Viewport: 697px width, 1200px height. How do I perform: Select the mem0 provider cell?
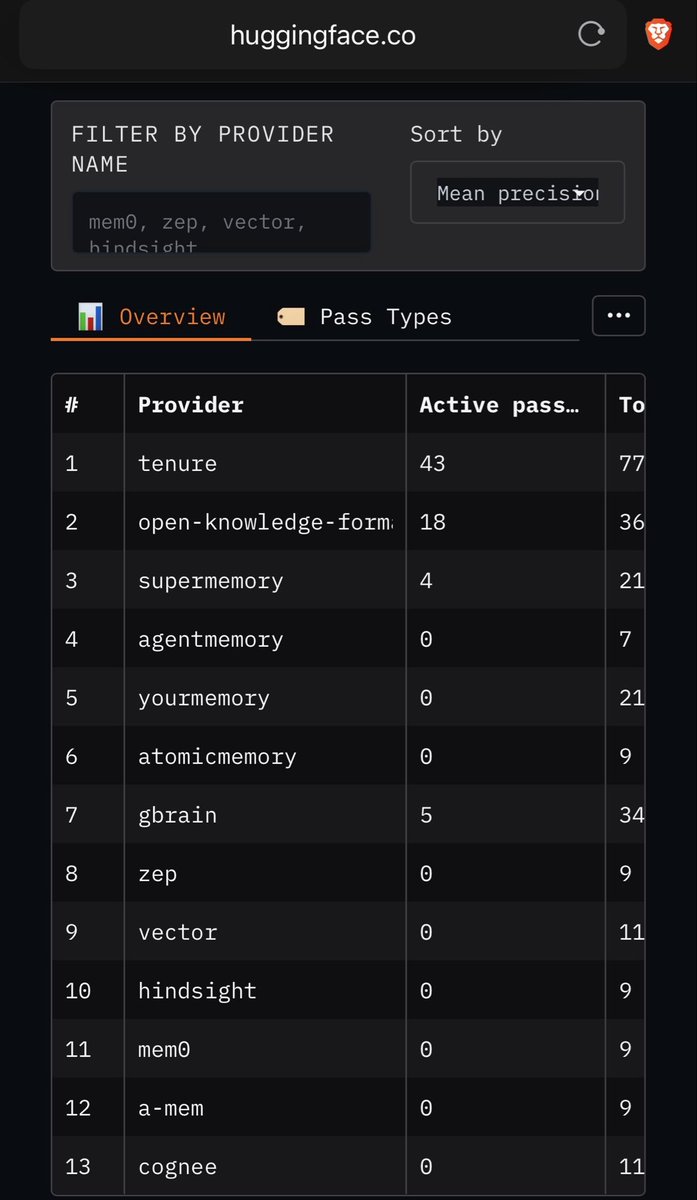(265, 1049)
